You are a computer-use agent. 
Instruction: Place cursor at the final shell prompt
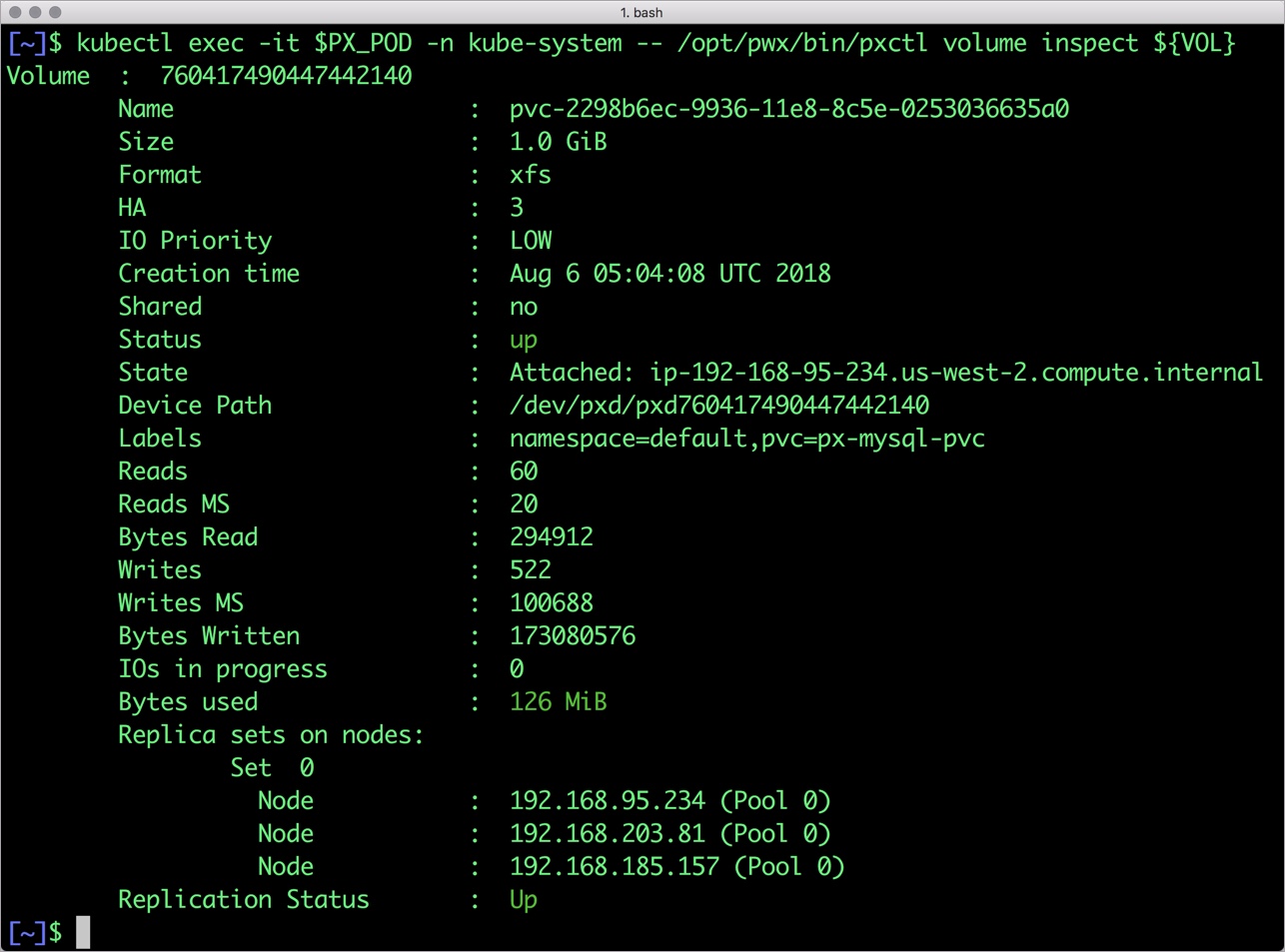[x=83, y=932]
